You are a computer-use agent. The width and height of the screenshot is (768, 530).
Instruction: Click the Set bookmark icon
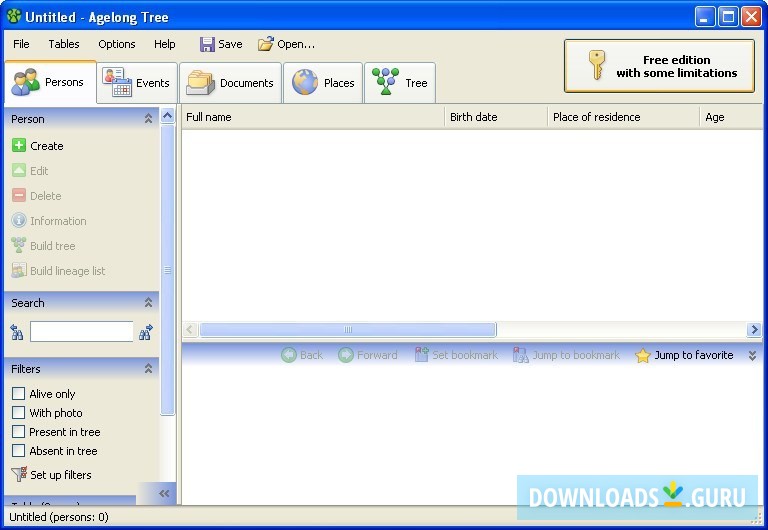click(x=421, y=354)
